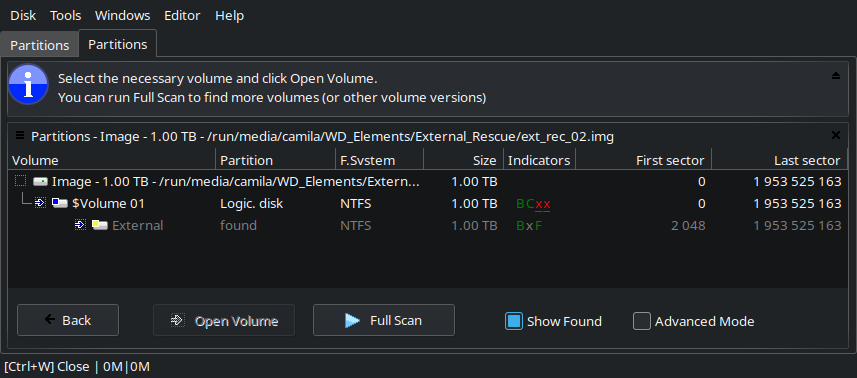Select the $Volume 01 row
The height and width of the screenshot is (378, 857).
point(428,203)
